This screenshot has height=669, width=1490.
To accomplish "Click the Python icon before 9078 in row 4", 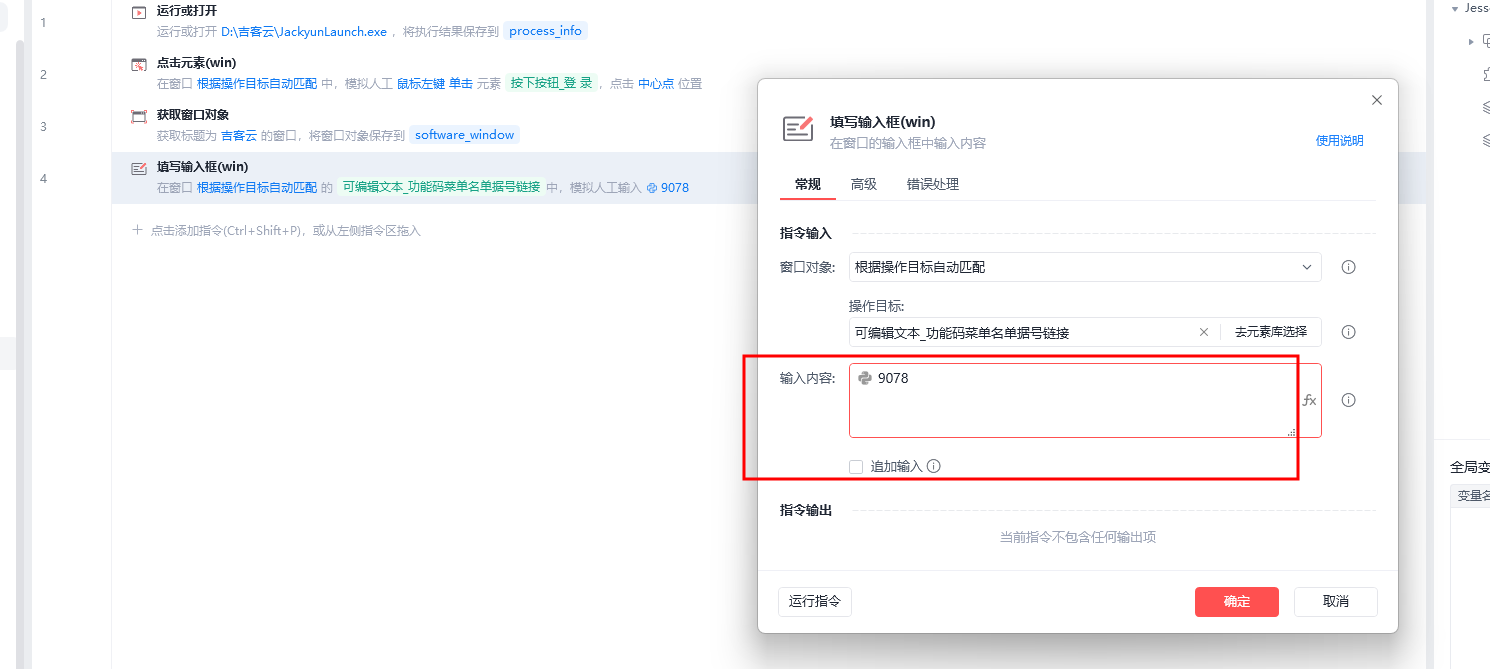I will (652, 187).
